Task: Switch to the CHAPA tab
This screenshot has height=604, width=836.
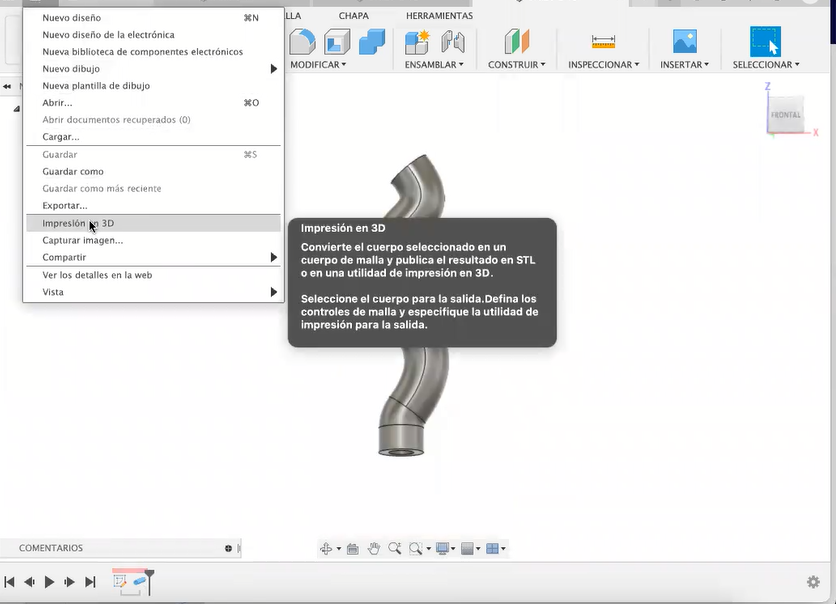Action: (x=353, y=16)
